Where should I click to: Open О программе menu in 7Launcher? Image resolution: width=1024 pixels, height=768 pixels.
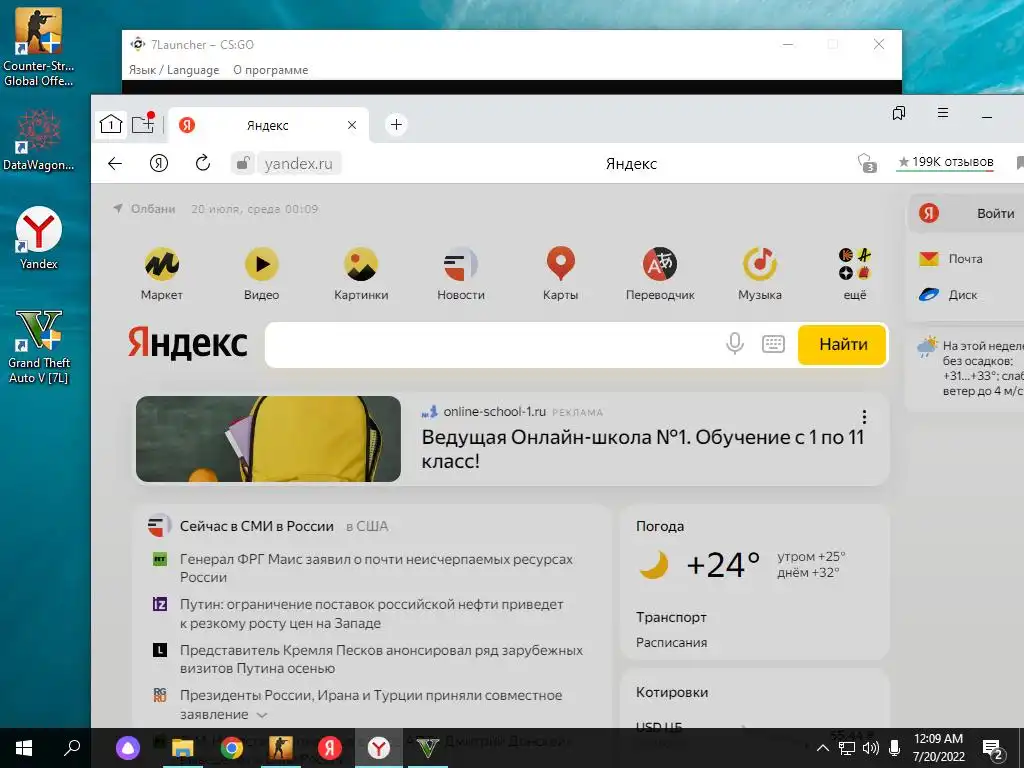(x=270, y=70)
